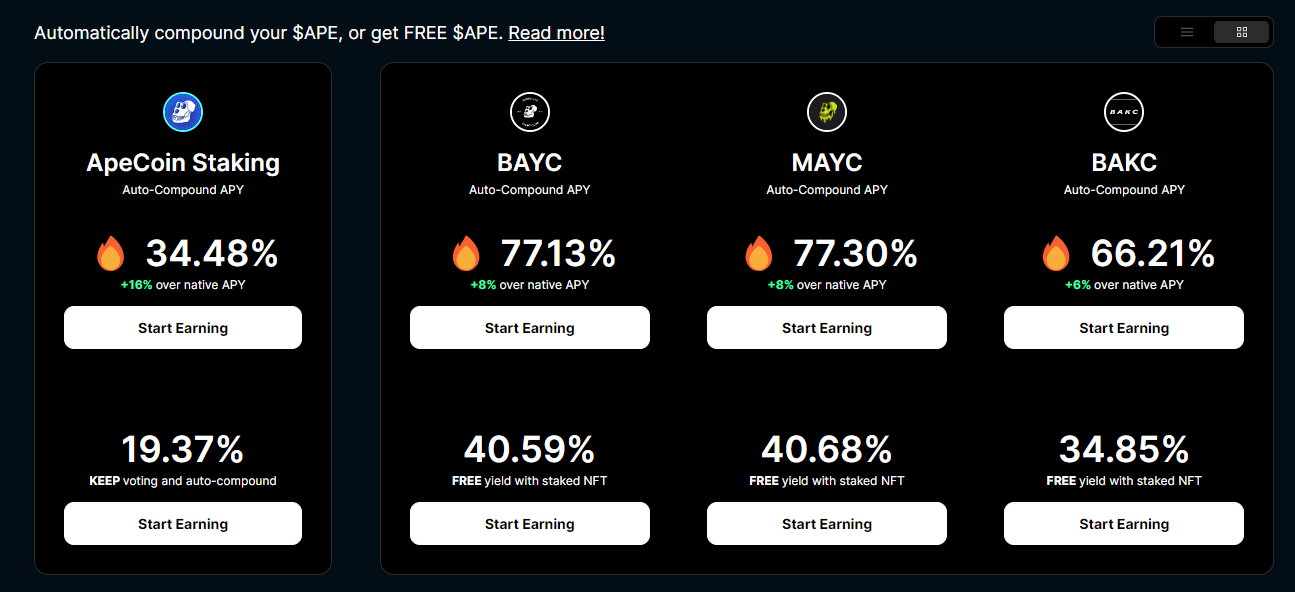Click the flame icon beside 34.48% APY
Viewport: 1295px width, 592px height.
[111, 254]
